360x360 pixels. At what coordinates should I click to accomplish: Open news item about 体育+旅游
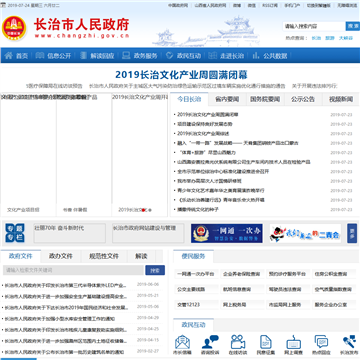click(207, 152)
